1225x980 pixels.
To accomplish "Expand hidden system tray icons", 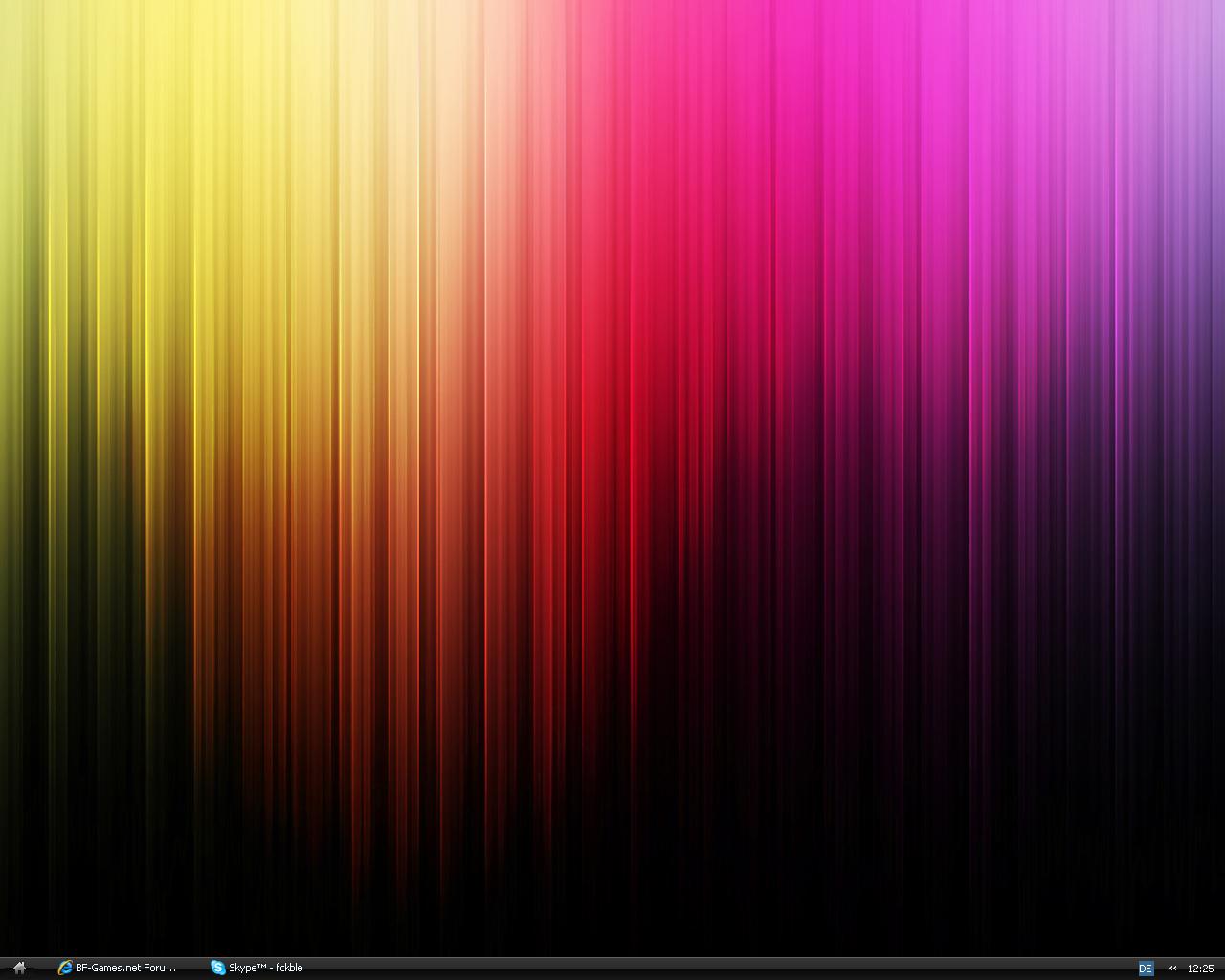I will (1172, 969).
